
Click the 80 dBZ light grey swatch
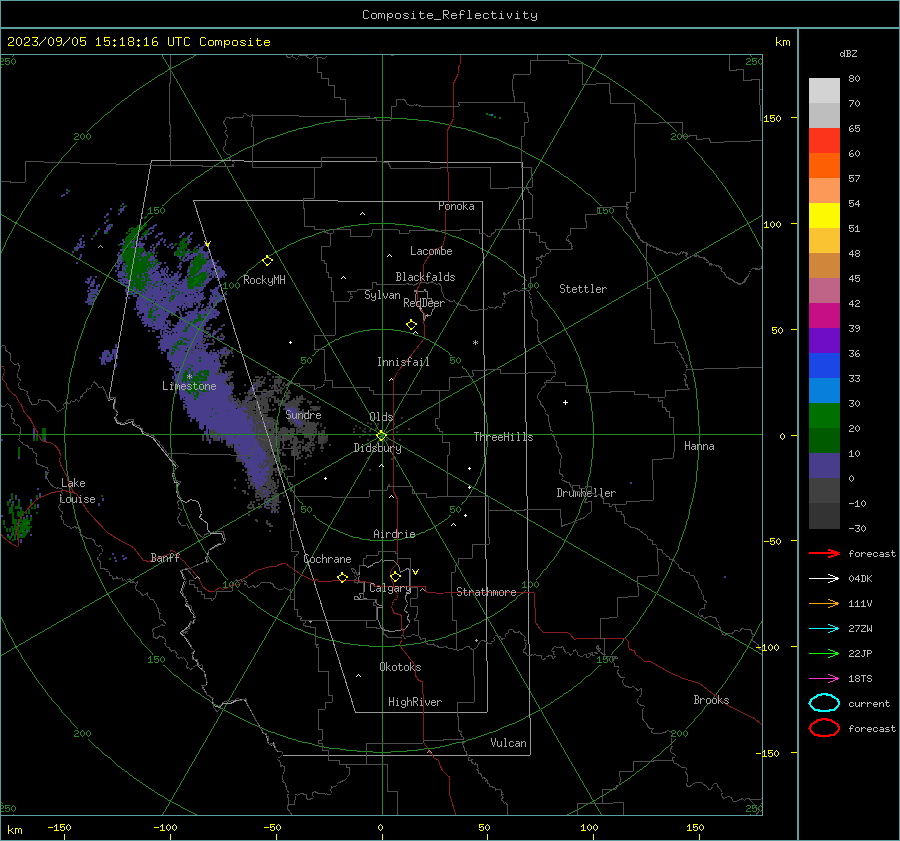[x=824, y=91]
